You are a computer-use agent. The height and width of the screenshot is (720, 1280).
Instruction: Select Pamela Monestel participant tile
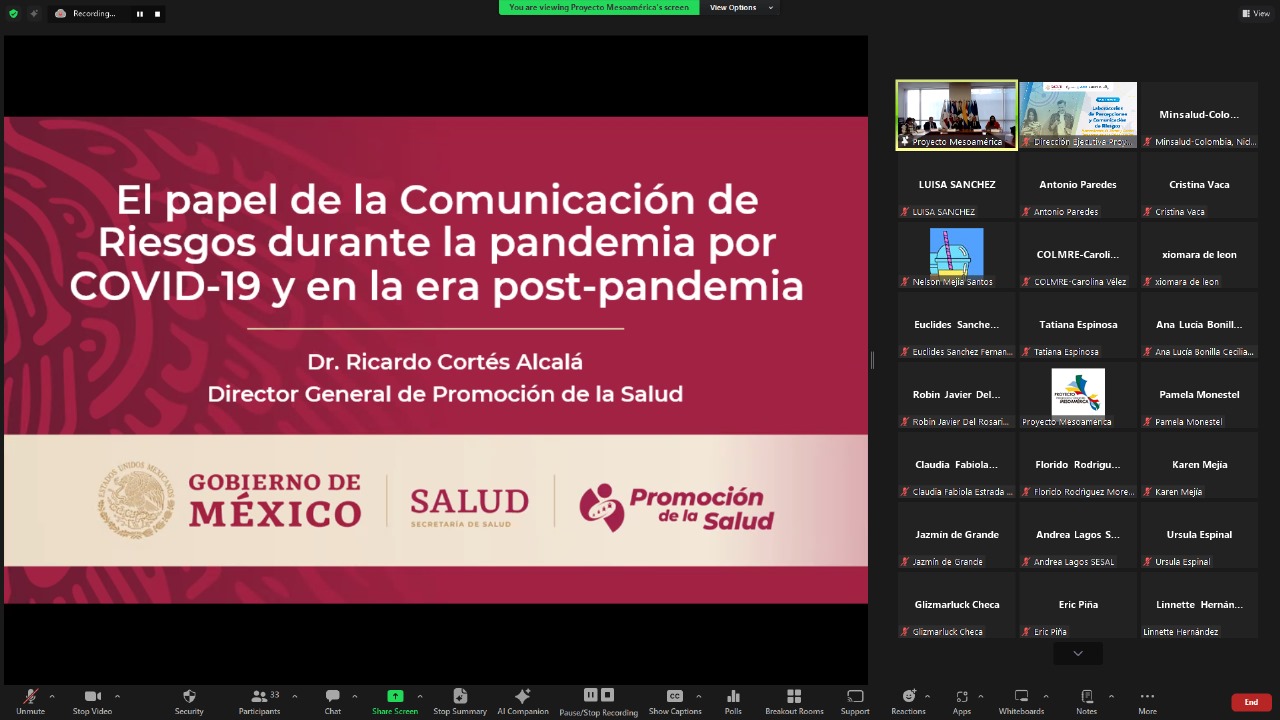tap(1199, 395)
